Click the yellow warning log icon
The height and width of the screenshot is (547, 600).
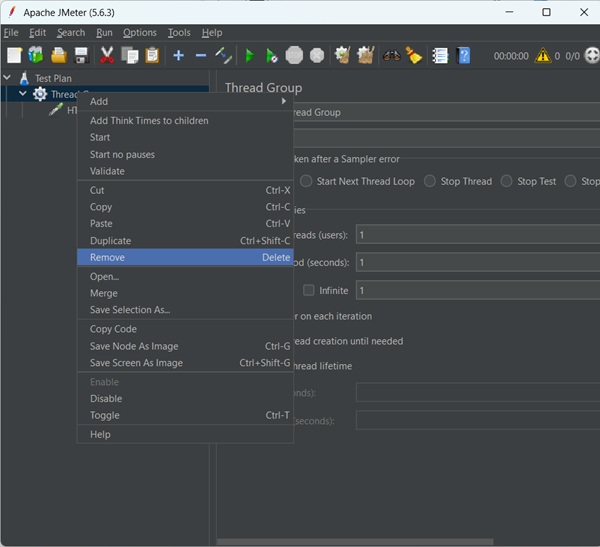point(544,56)
